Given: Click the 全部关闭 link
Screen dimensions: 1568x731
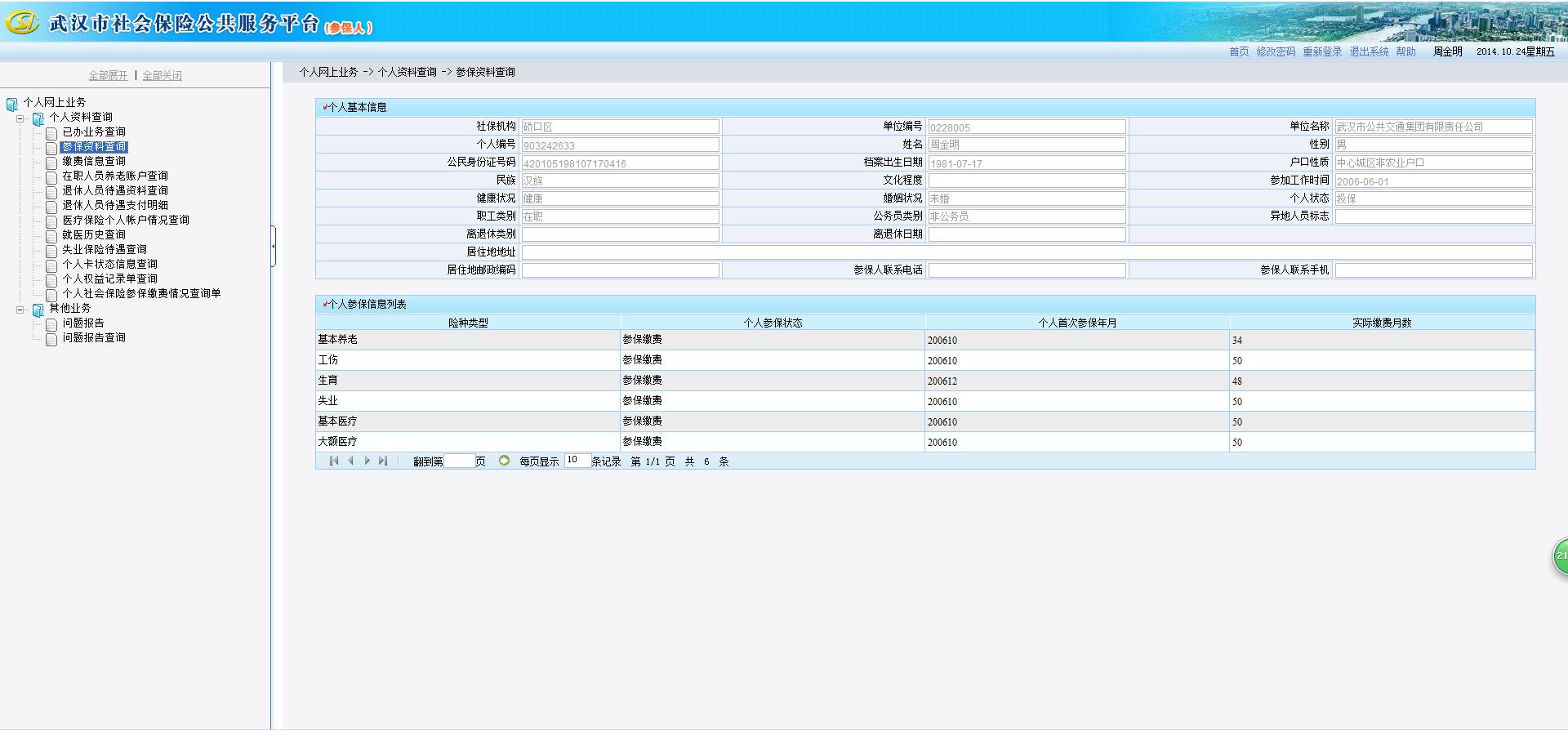Looking at the screenshot, I should pyautogui.click(x=162, y=76).
